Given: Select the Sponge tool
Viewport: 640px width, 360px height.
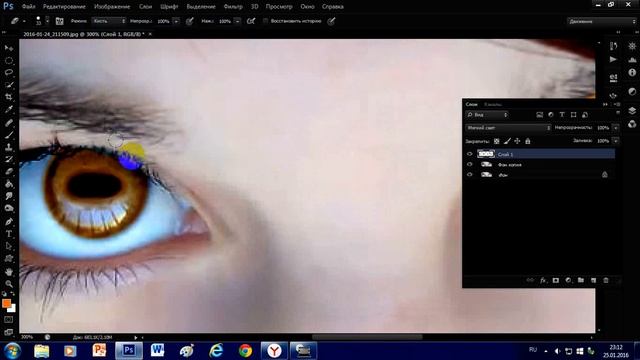Looking at the screenshot, I should [9, 208].
